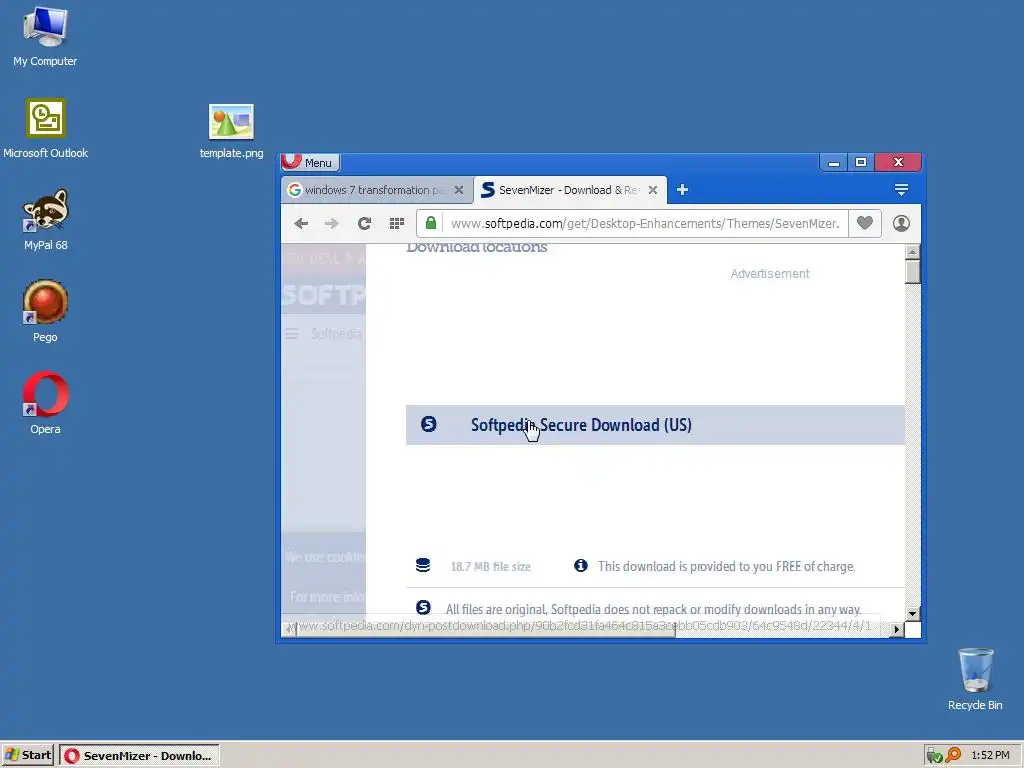Click the vertical scrollbar thumb
The height and width of the screenshot is (768, 1024).
point(912,271)
